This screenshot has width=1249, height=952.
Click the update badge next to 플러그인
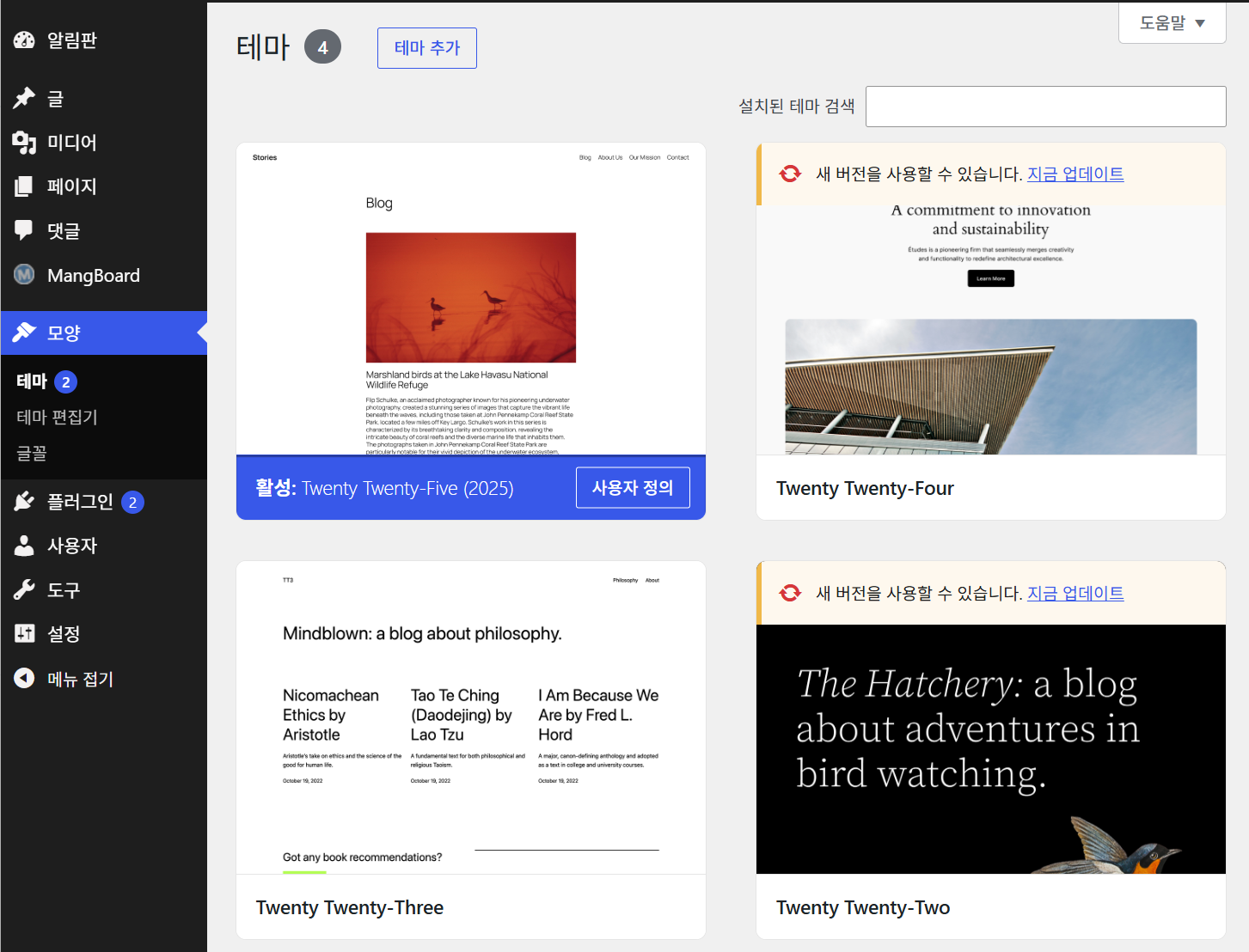tap(132, 503)
